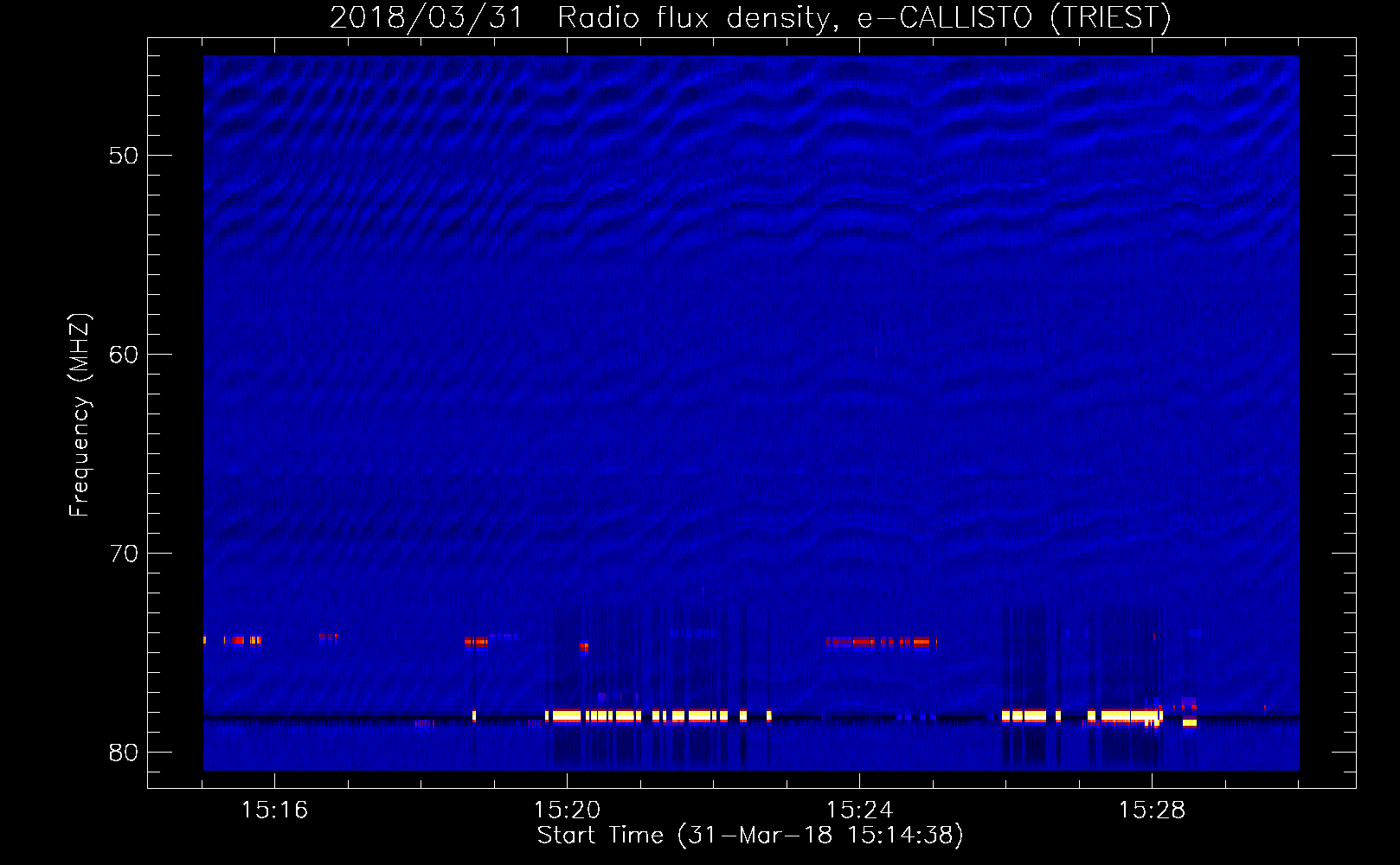This screenshot has height=865, width=1400.
Task: Click the 15:24 time tick label
Action: [859, 811]
